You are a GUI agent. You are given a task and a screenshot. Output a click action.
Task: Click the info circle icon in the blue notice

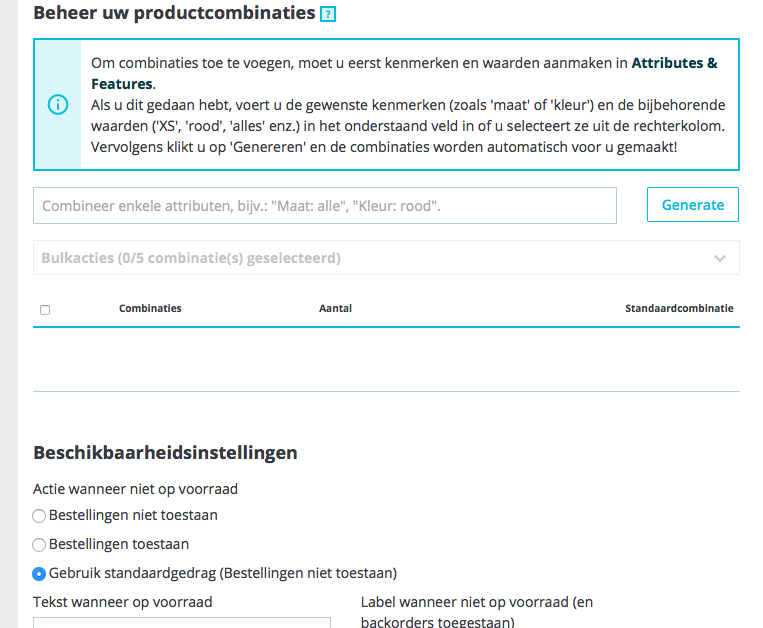(58, 105)
